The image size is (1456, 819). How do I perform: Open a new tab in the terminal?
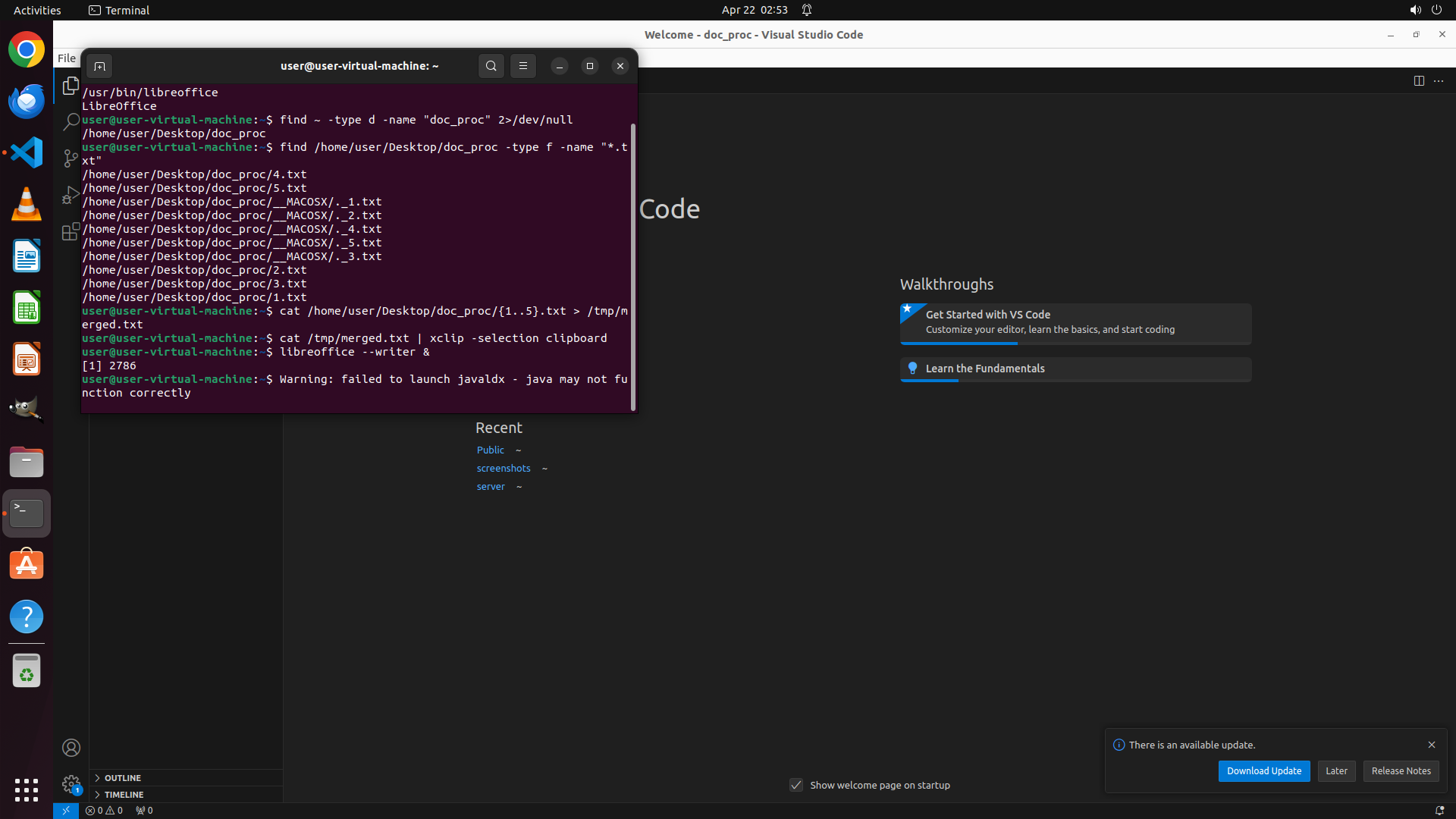(99, 66)
